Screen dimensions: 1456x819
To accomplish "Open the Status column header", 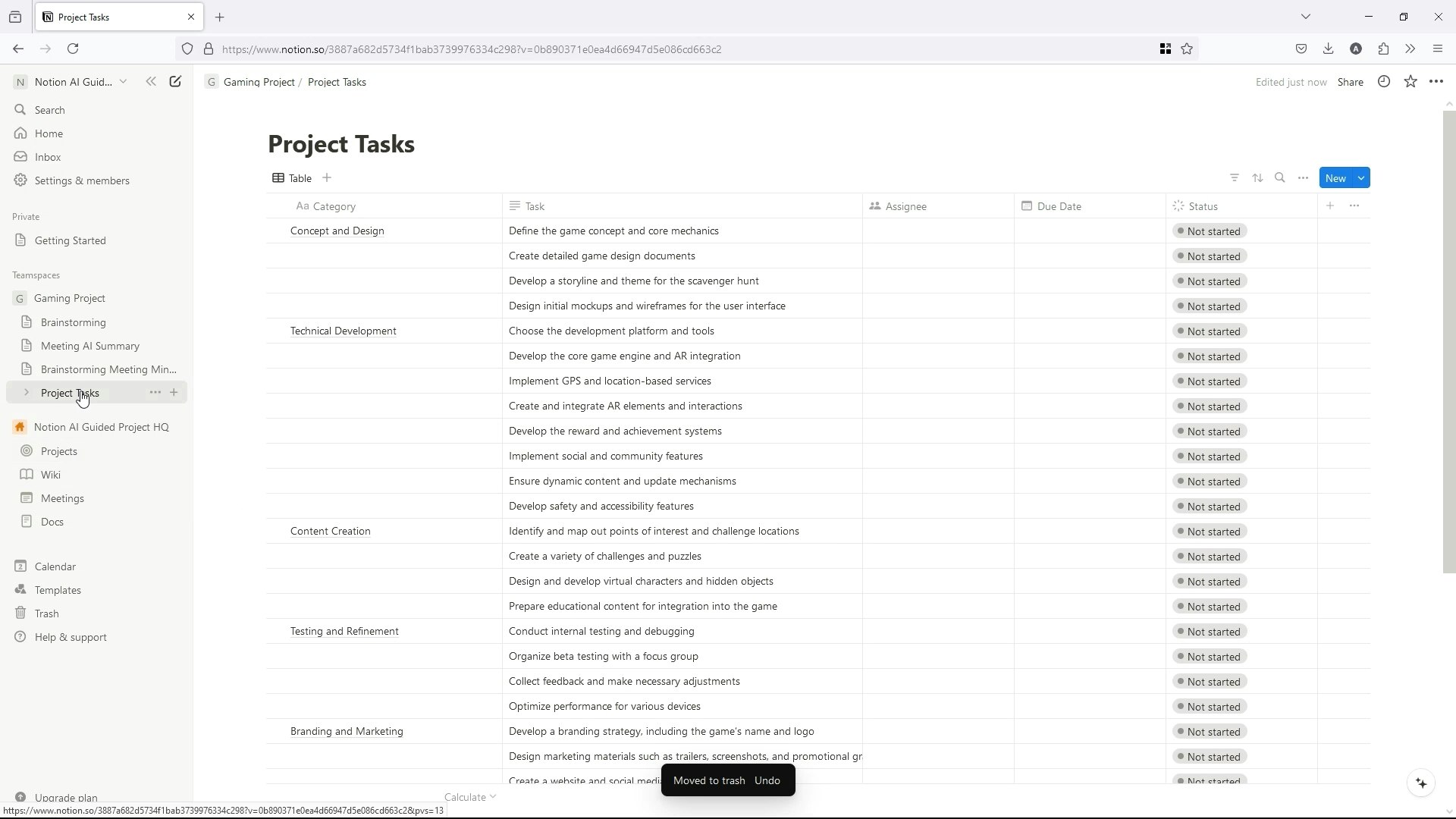I will [1203, 206].
